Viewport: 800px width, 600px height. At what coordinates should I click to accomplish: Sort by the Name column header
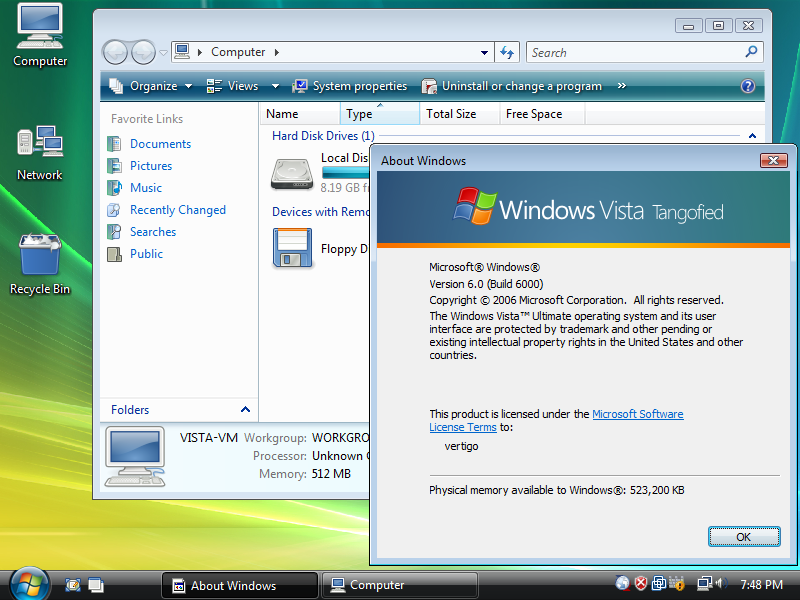pos(300,114)
